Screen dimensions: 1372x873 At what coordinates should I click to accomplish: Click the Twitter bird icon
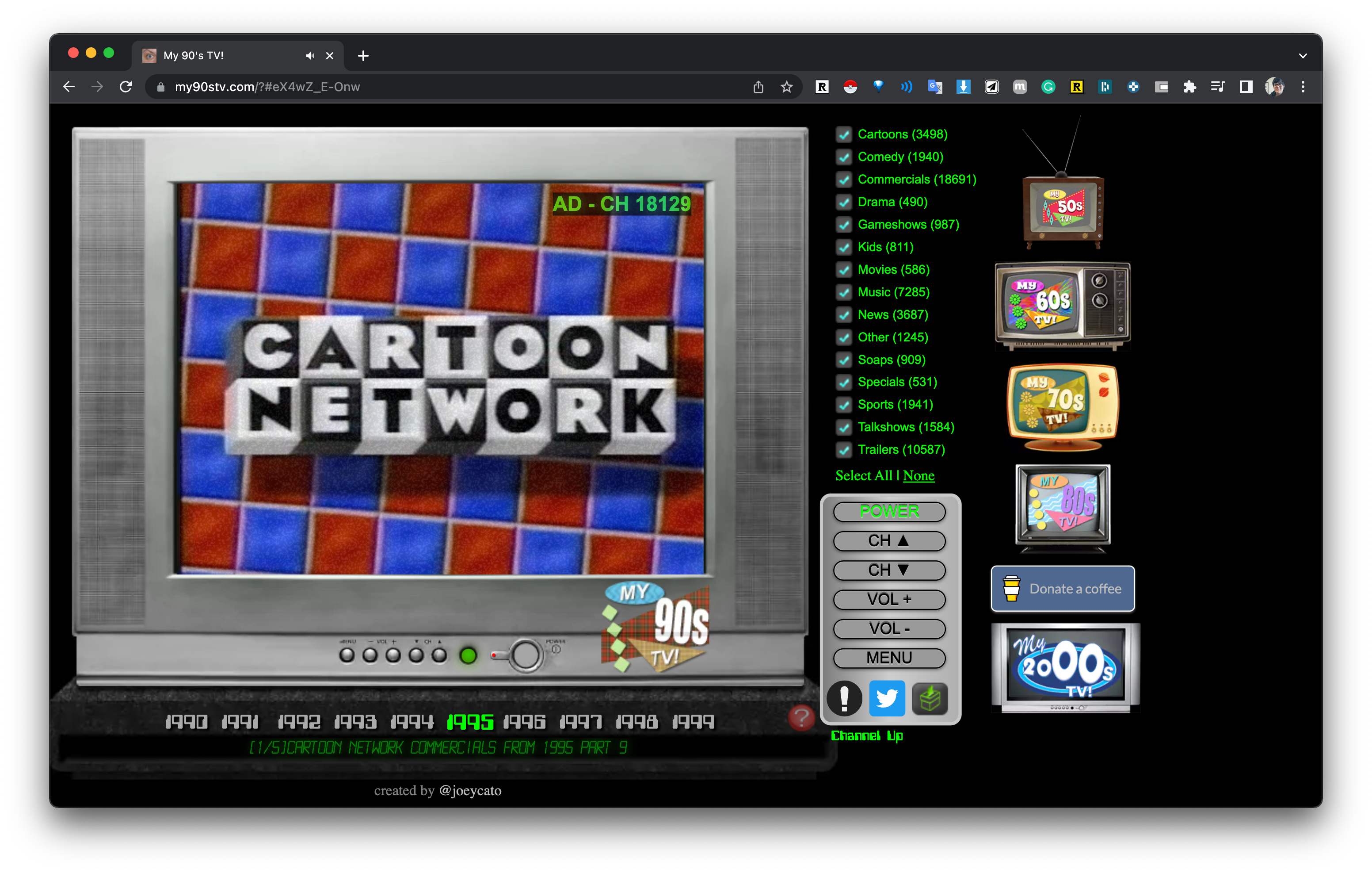click(x=887, y=698)
